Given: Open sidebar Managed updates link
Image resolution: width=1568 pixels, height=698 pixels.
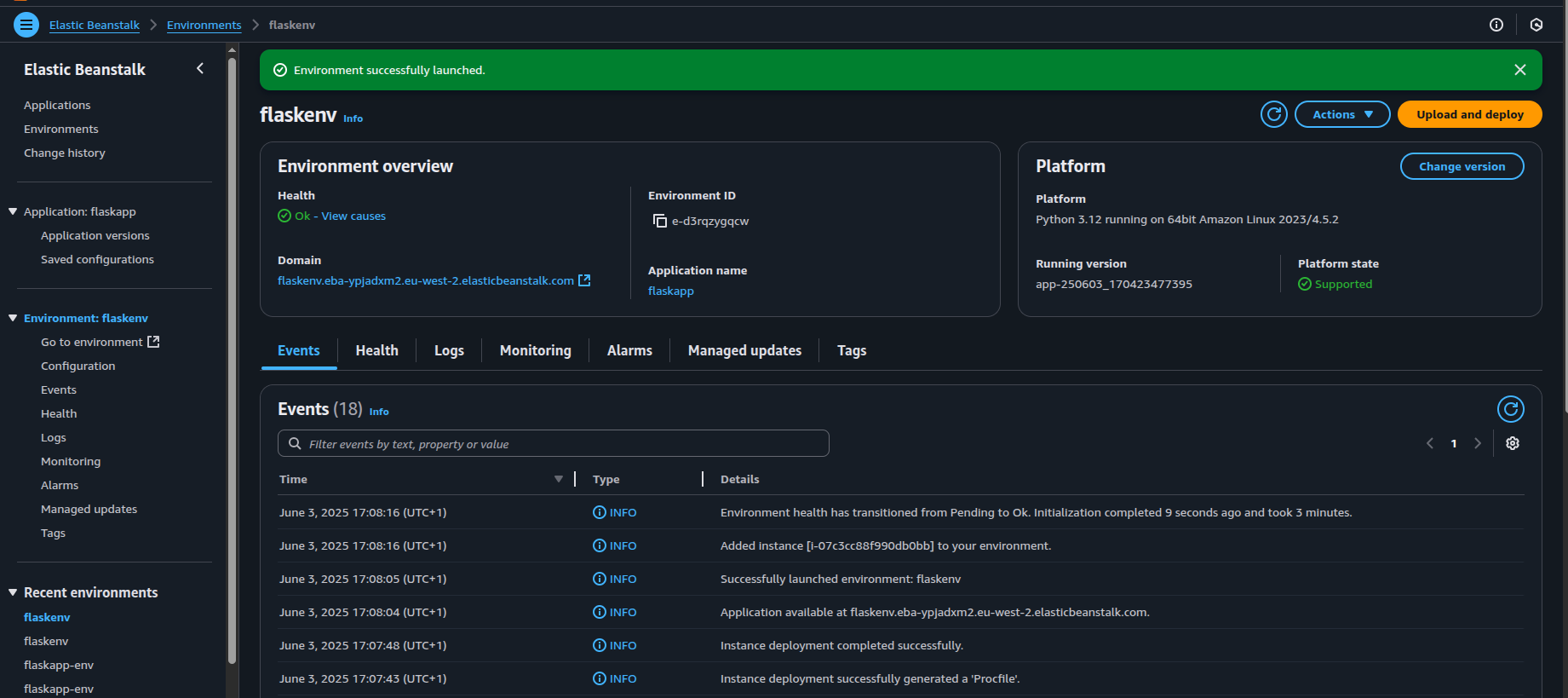Looking at the screenshot, I should (x=89, y=509).
